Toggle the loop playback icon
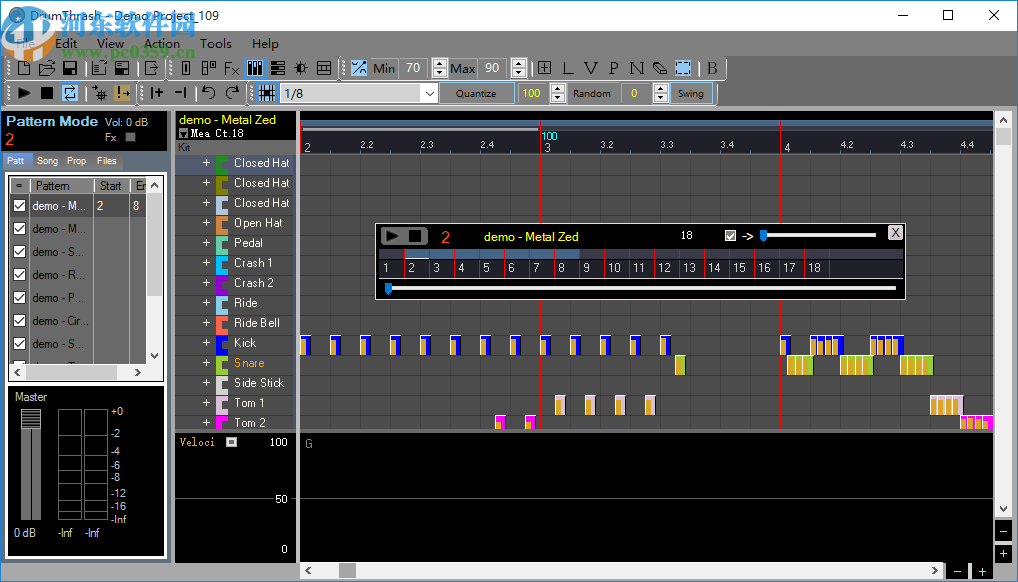This screenshot has width=1018, height=582. pyautogui.click(x=70, y=93)
